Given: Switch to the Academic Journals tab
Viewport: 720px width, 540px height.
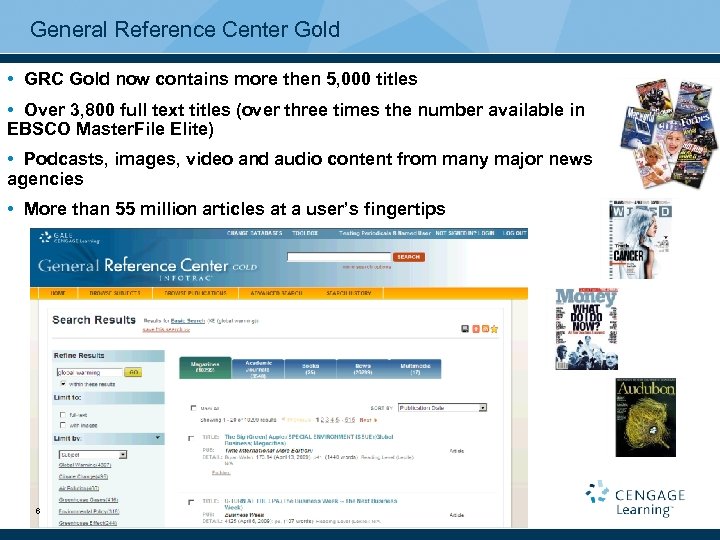Looking at the screenshot, I should [x=259, y=369].
